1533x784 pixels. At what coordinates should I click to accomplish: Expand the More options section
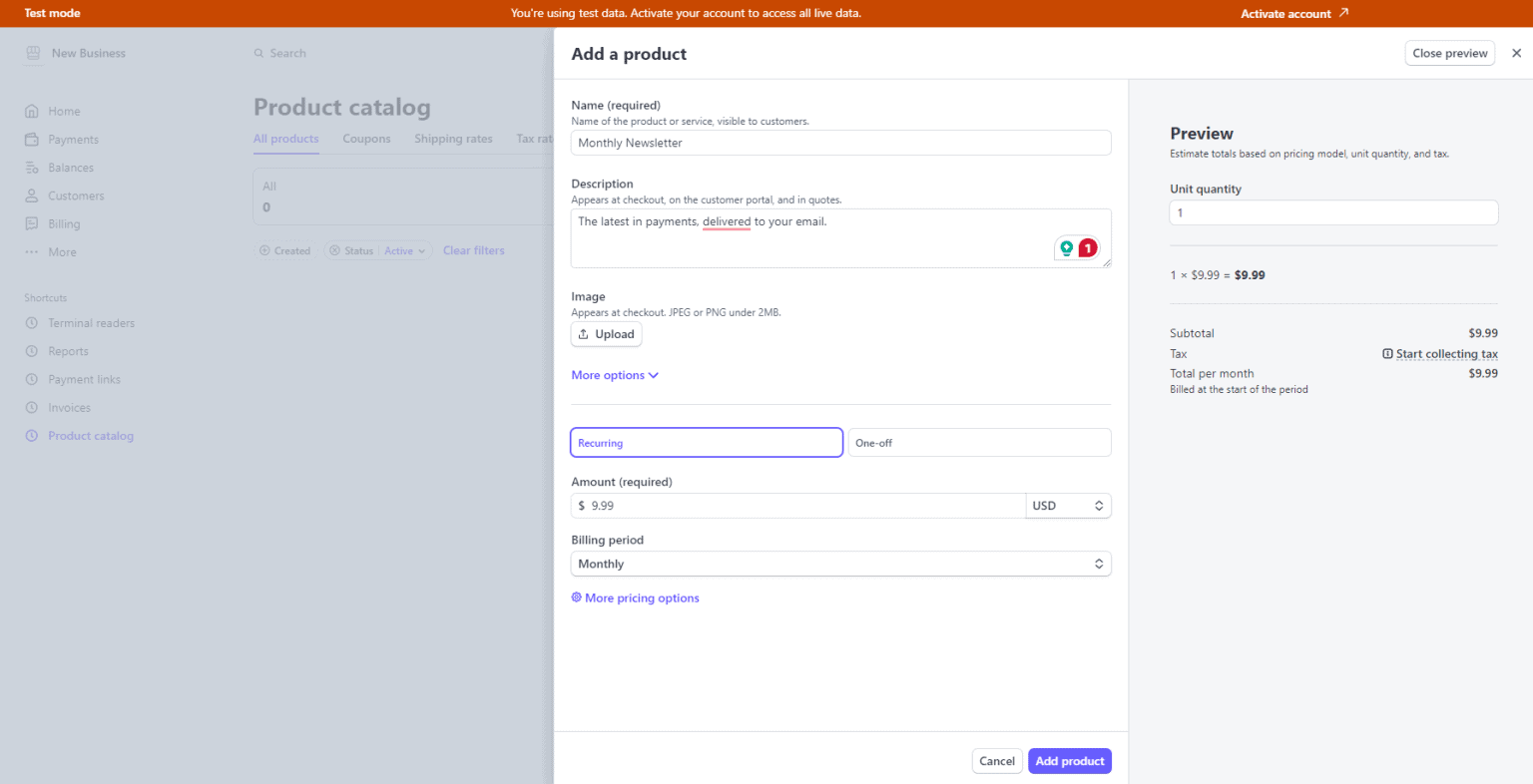point(614,374)
